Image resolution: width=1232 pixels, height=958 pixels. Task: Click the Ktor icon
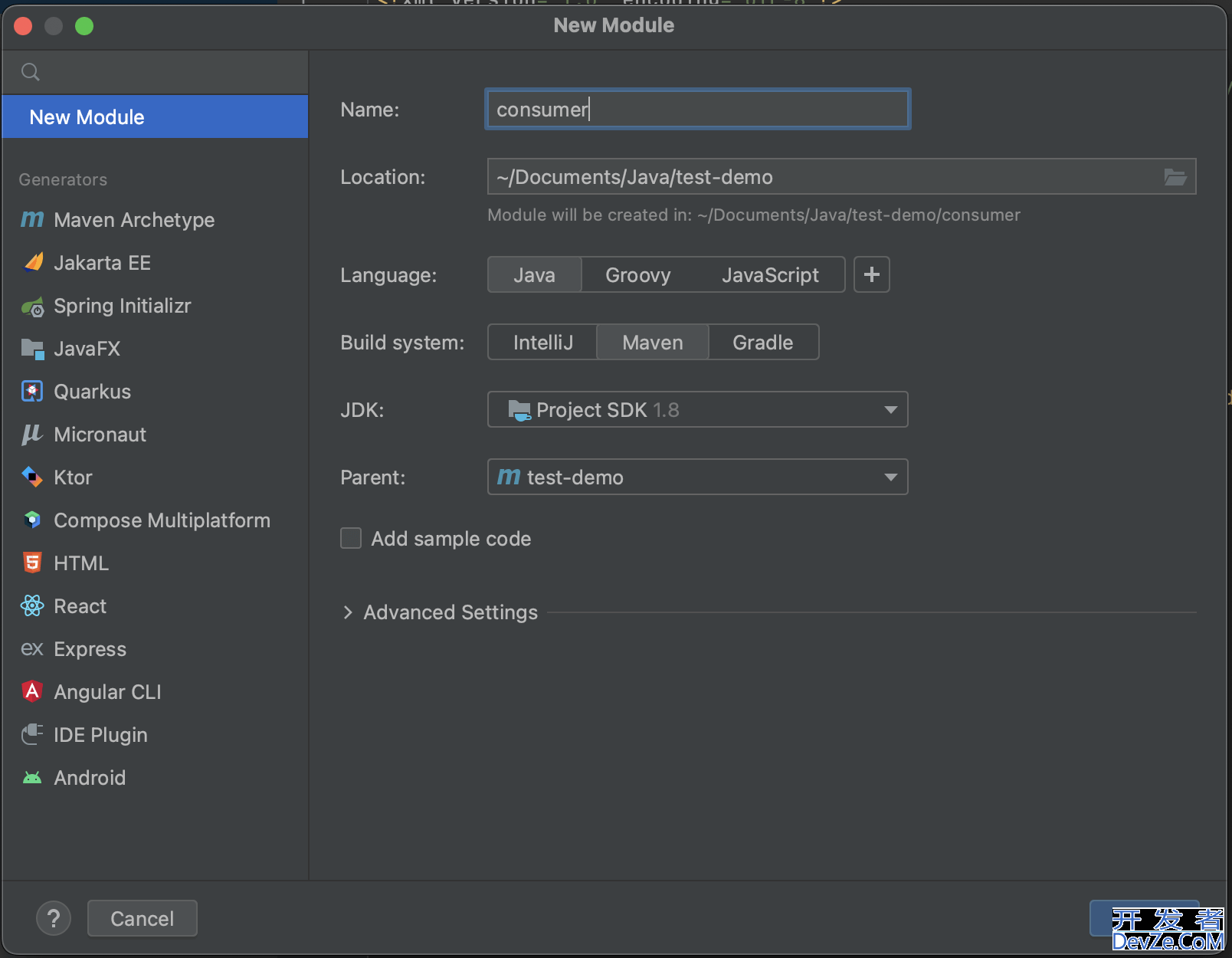pyautogui.click(x=32, y=477)
